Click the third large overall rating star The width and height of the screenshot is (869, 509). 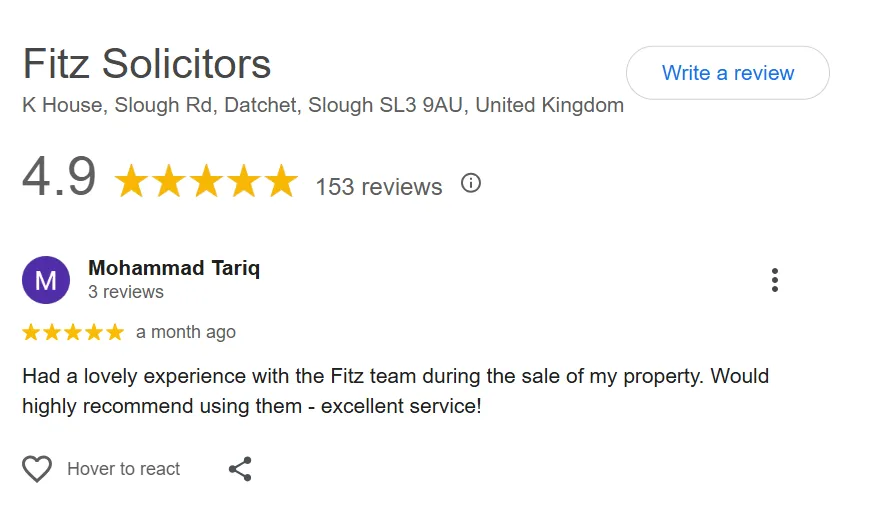[206, 183]
